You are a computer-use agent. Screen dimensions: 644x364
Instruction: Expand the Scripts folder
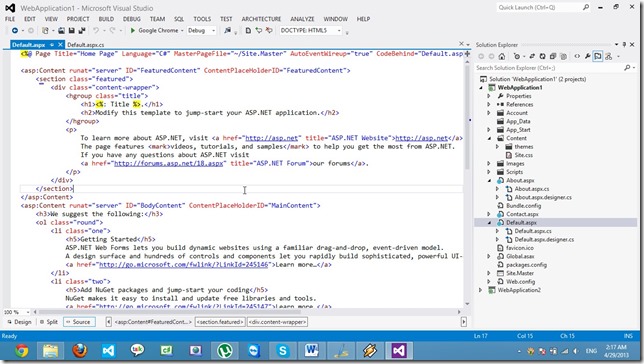click(x=489, y=172)
